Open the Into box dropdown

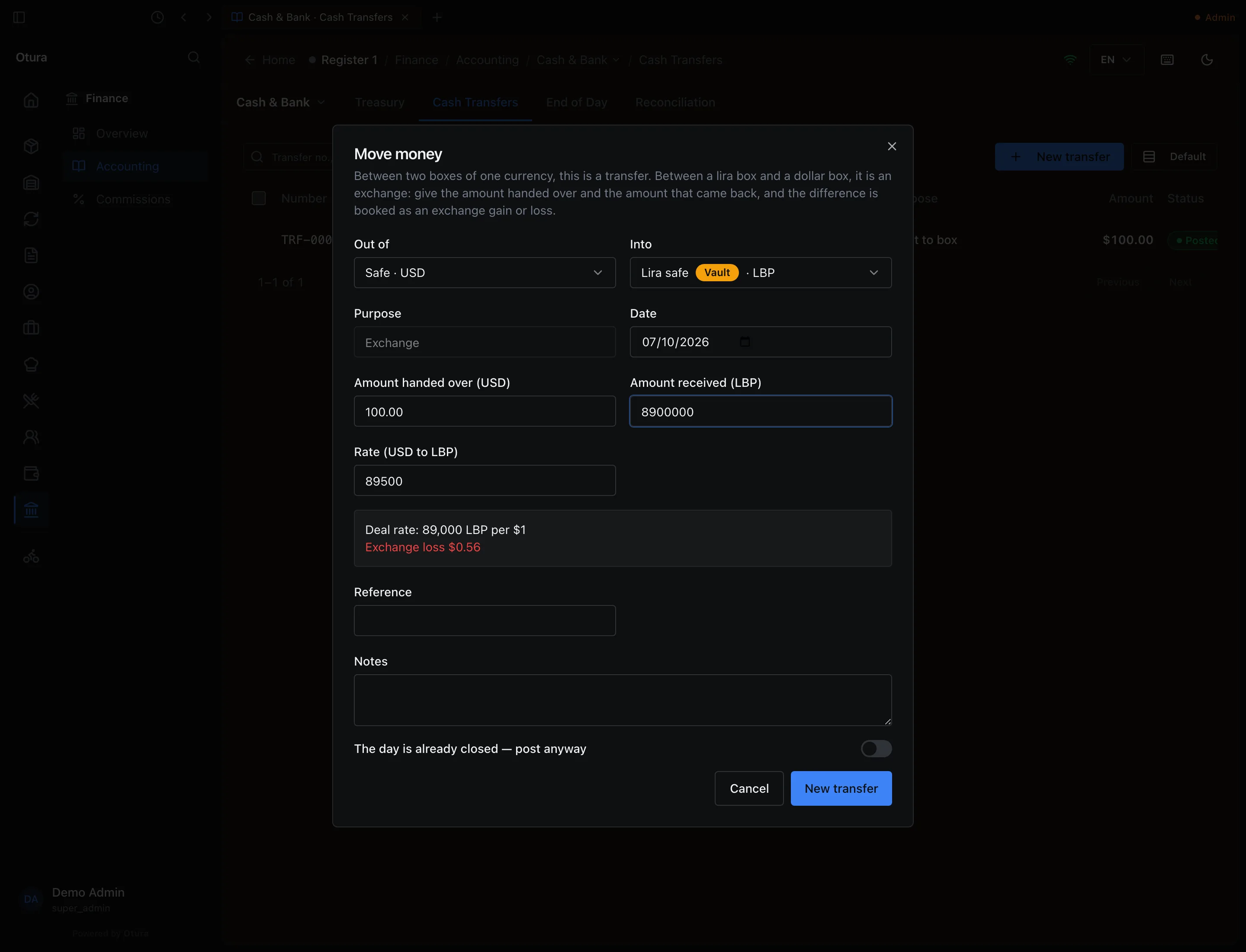[x=761, y=273]
